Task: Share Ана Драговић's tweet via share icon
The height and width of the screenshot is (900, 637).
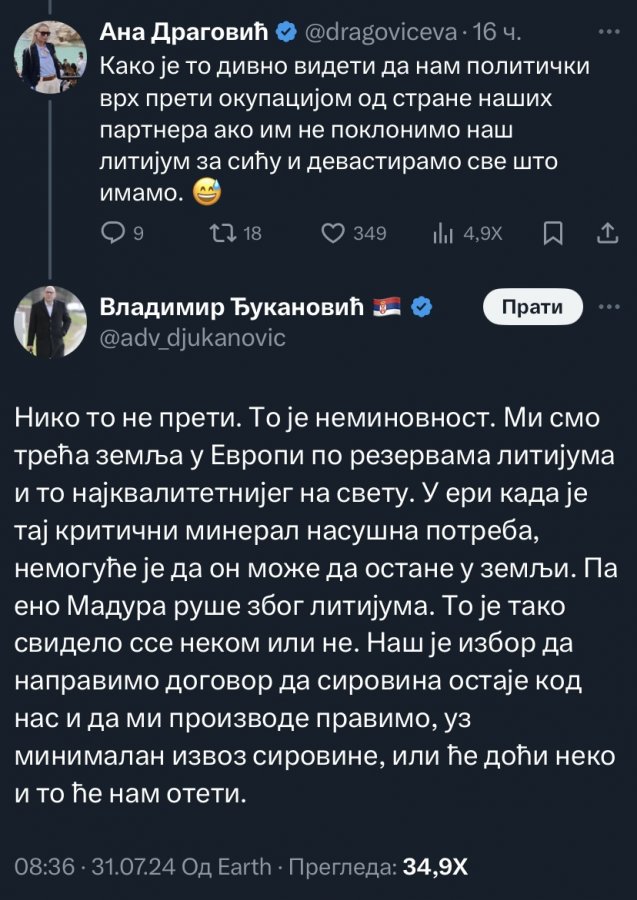Action: click(606, 233)
